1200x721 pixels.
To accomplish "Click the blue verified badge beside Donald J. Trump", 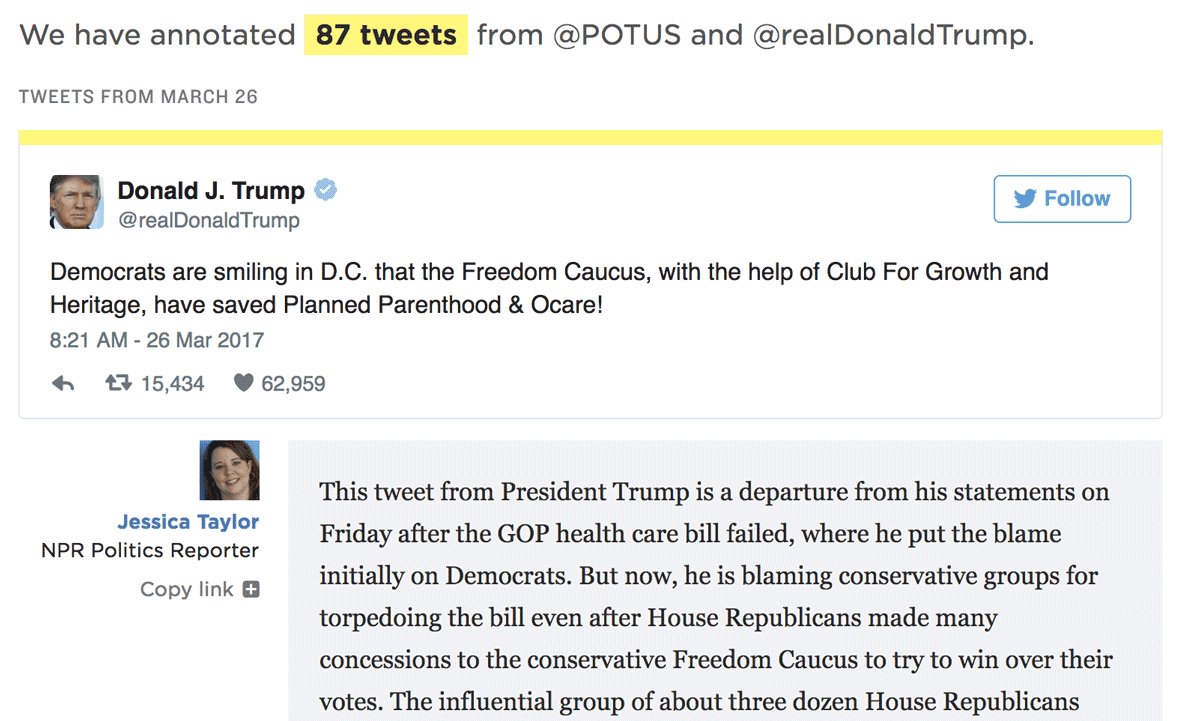I will click(x=326, y=189).
